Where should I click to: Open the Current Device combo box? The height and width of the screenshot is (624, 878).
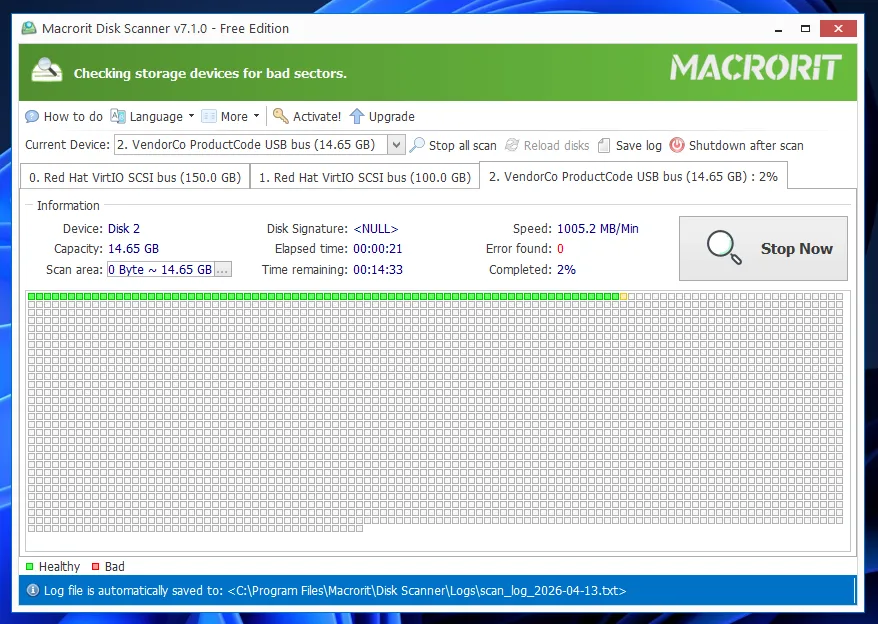point(260,145)
